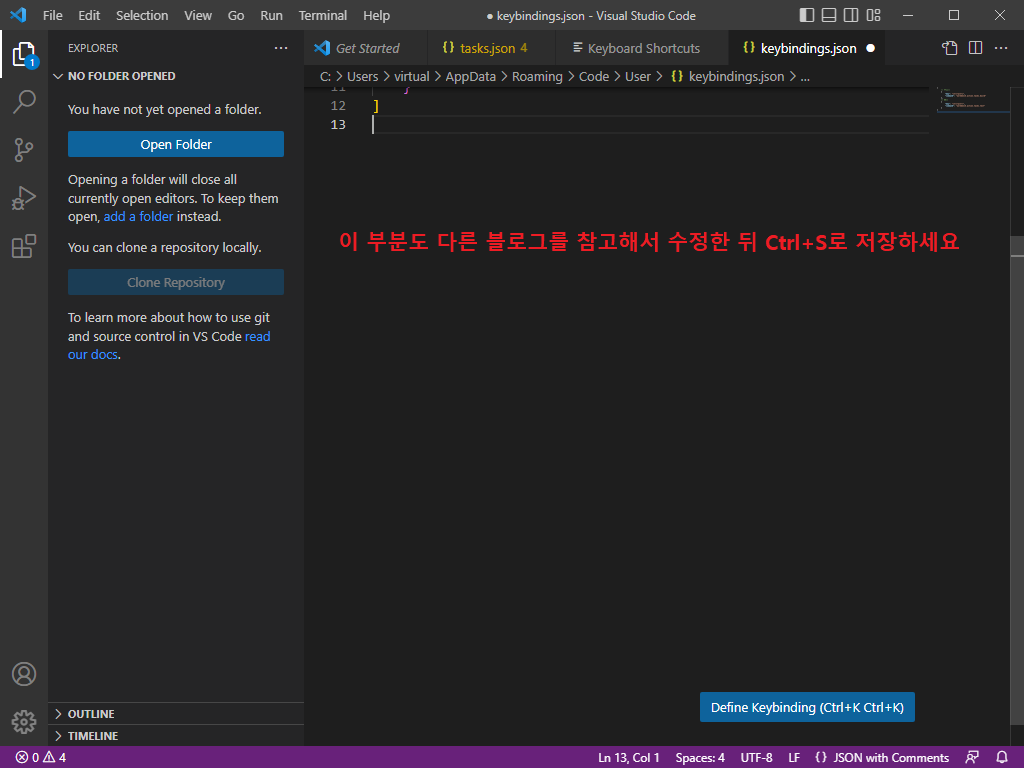This screenshot has height=768, width=1024.
Task: Click the AppData breadcrumb segment
Action: coord(470,76)
